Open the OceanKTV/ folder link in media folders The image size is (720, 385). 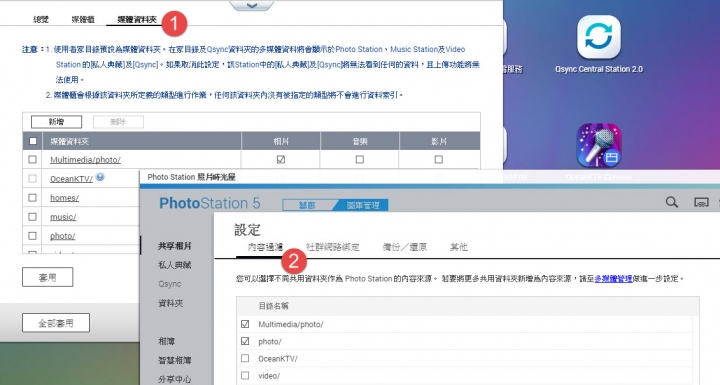[71, 179]
